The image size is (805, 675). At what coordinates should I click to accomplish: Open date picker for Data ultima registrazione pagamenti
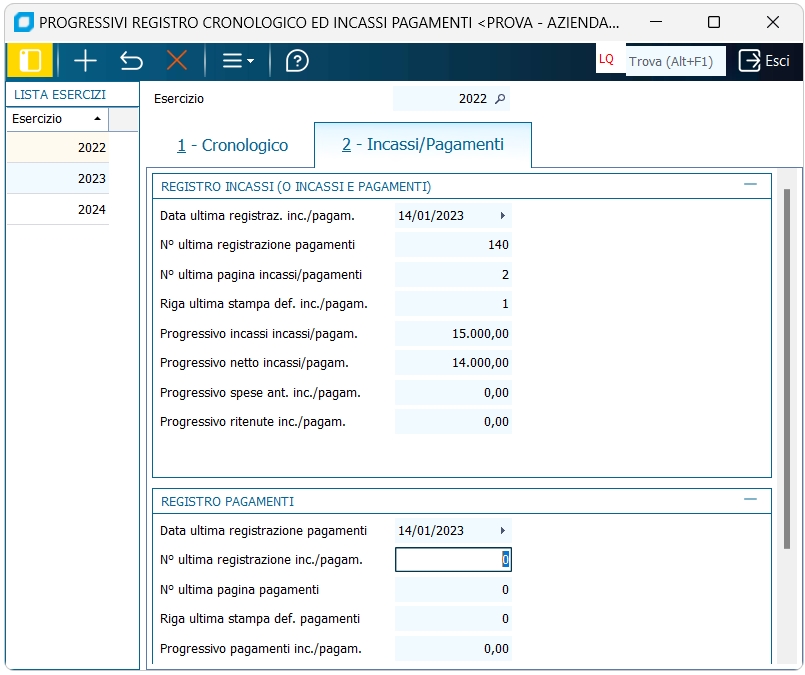(502, 531)
